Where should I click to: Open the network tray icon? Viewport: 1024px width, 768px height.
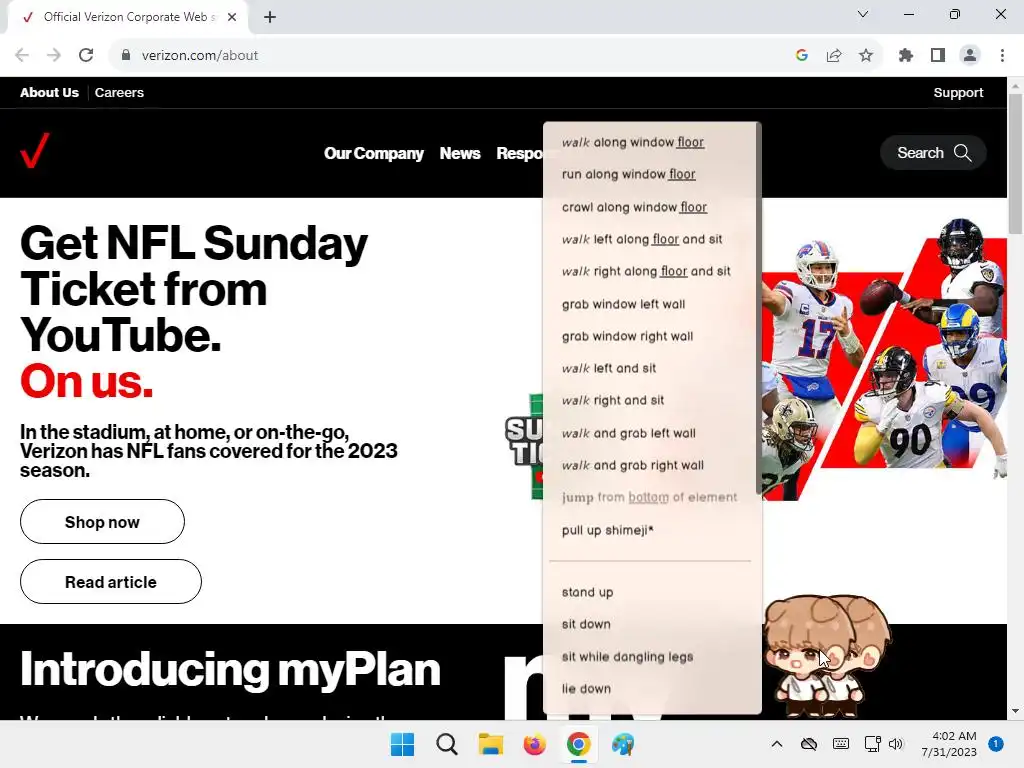tap(872, 744)
